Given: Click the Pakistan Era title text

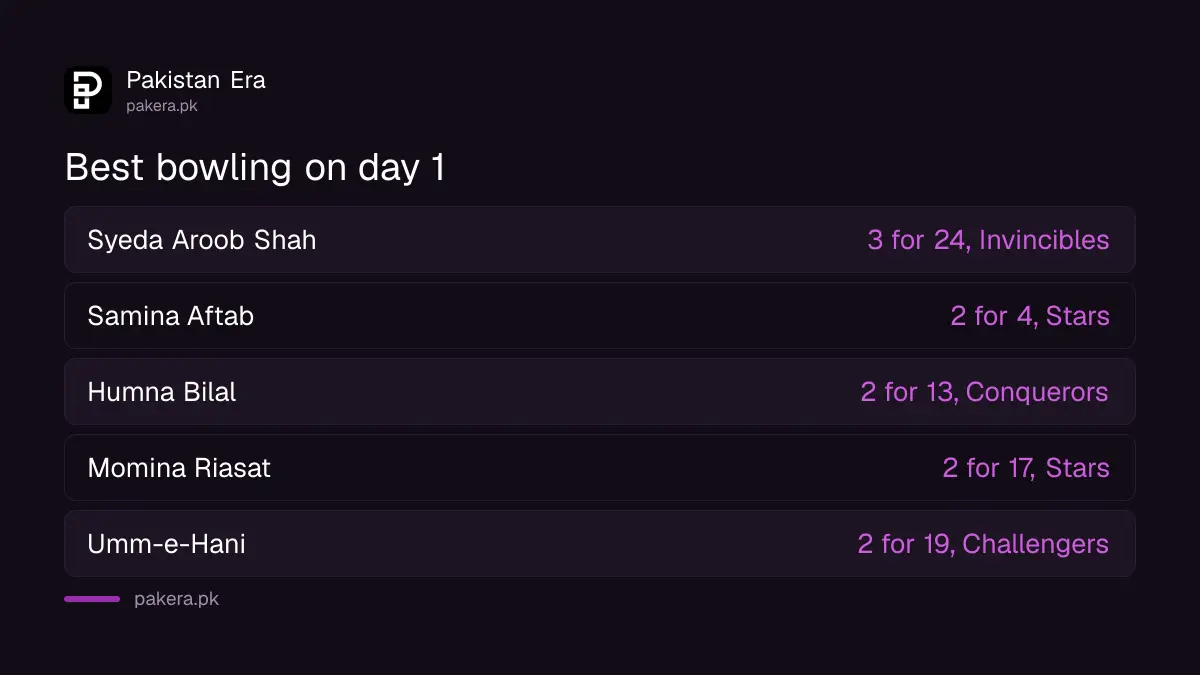Looking at the screenshot, I should [x=196, y=80].
